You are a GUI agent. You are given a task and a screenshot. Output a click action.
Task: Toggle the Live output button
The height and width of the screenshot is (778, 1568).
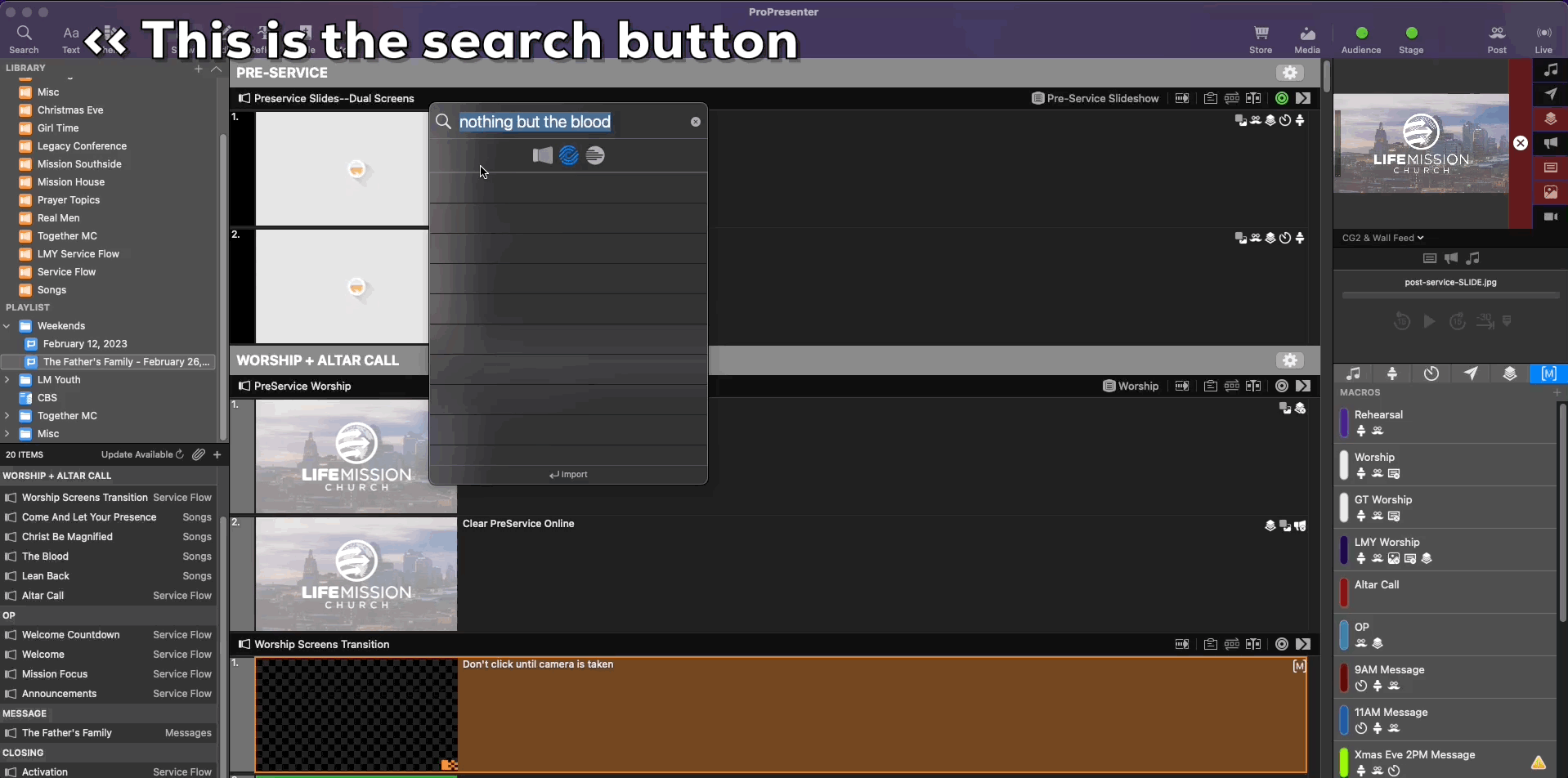tap(1543, 38)
